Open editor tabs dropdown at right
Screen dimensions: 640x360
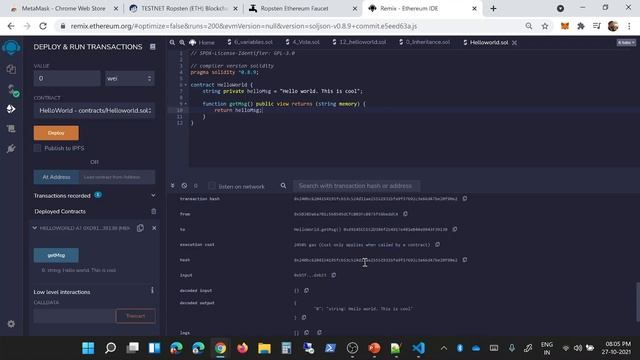[x=626, y=42]
